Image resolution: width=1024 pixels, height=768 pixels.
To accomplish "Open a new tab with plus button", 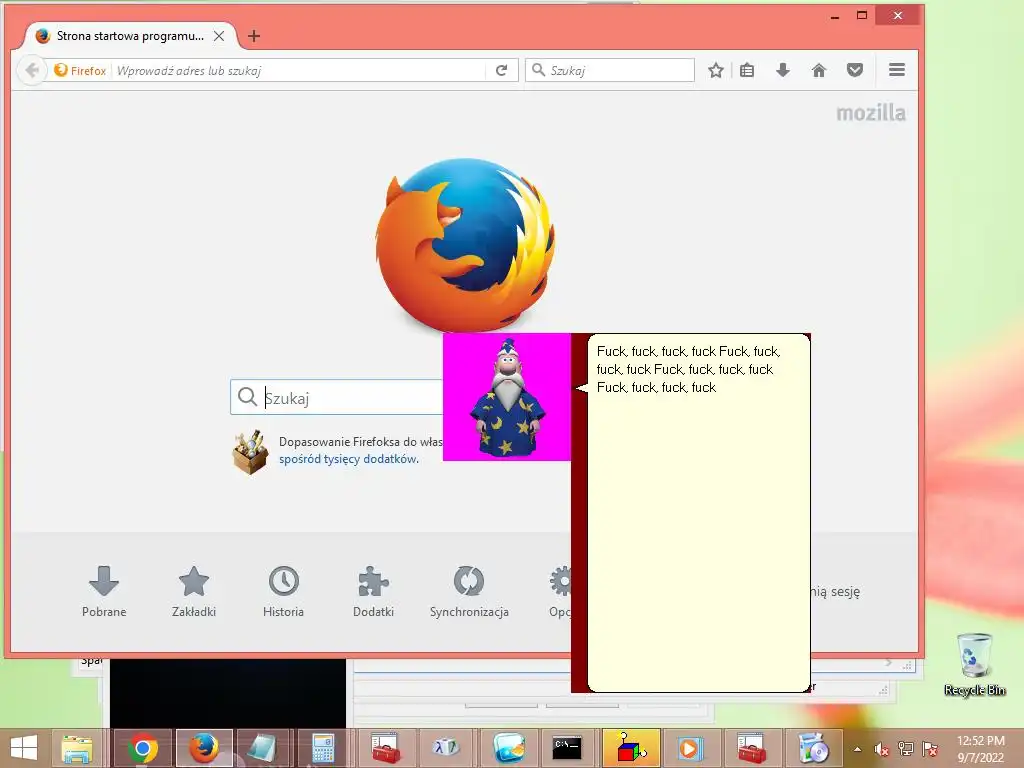I will pyautogui.click(x=254, y=36).
